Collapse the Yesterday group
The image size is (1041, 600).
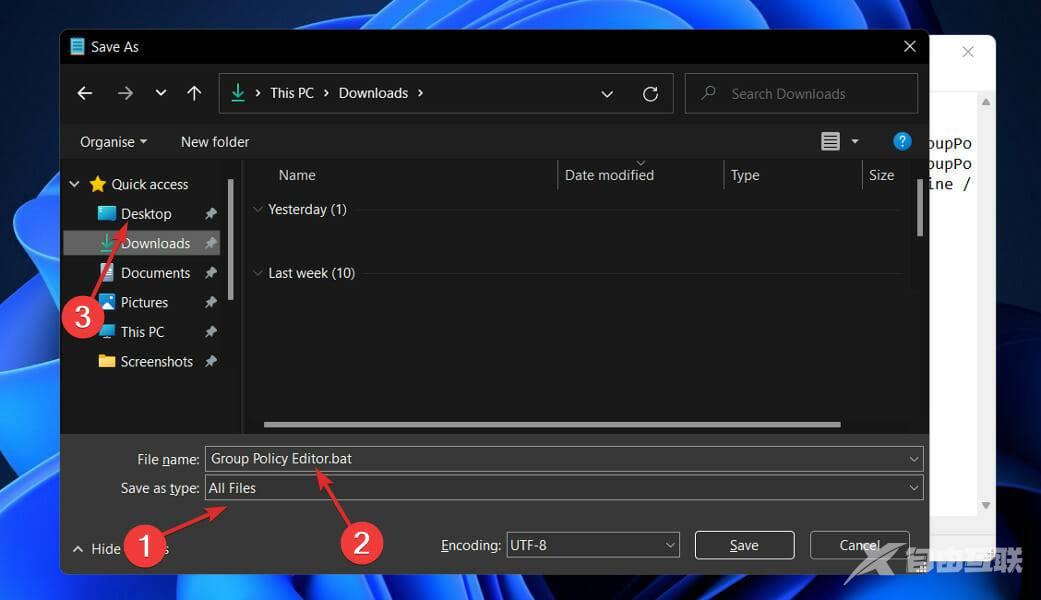tap(258, 210)
